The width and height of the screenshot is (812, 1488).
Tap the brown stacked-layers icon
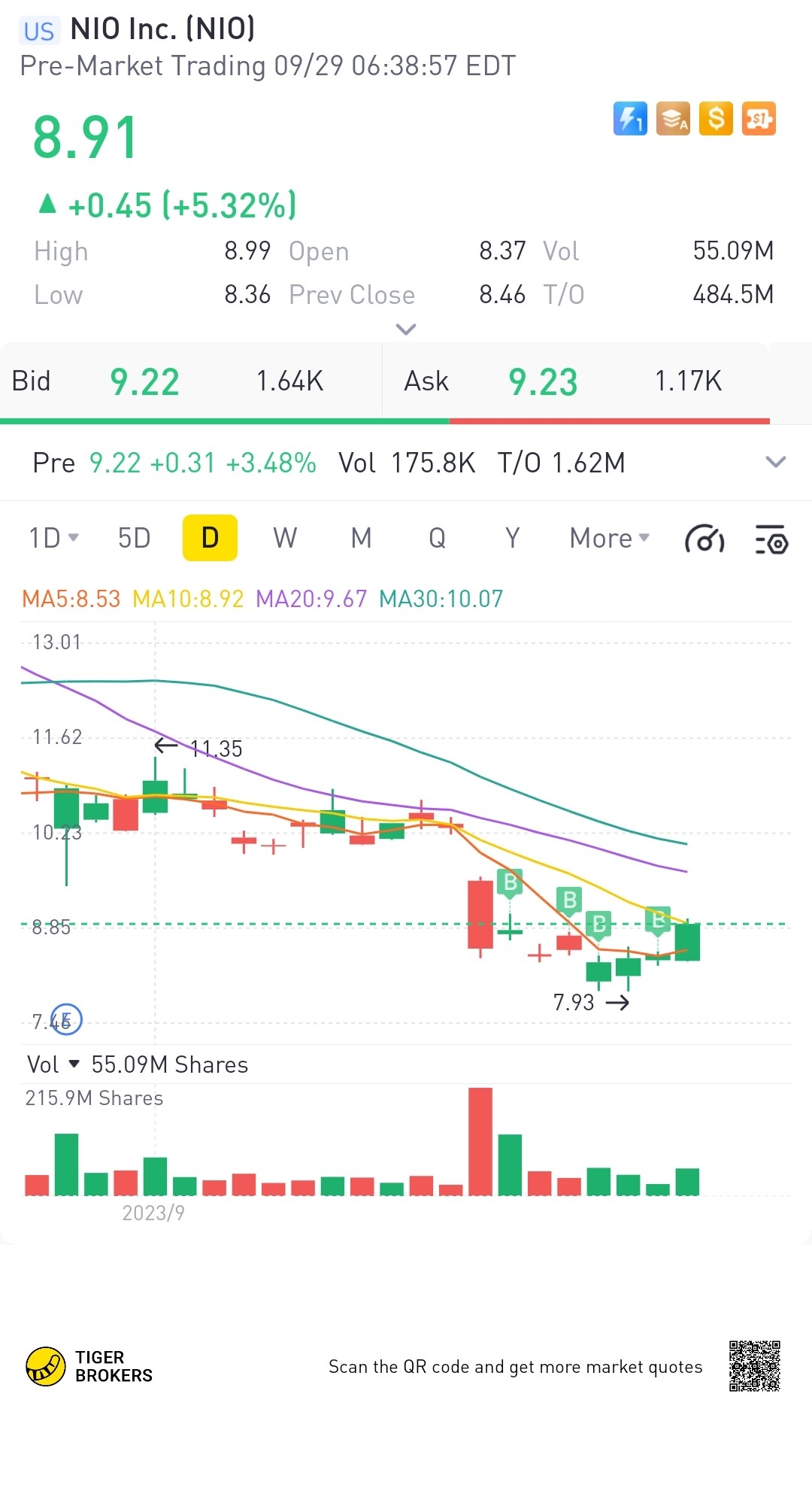(x=673, y=119)
